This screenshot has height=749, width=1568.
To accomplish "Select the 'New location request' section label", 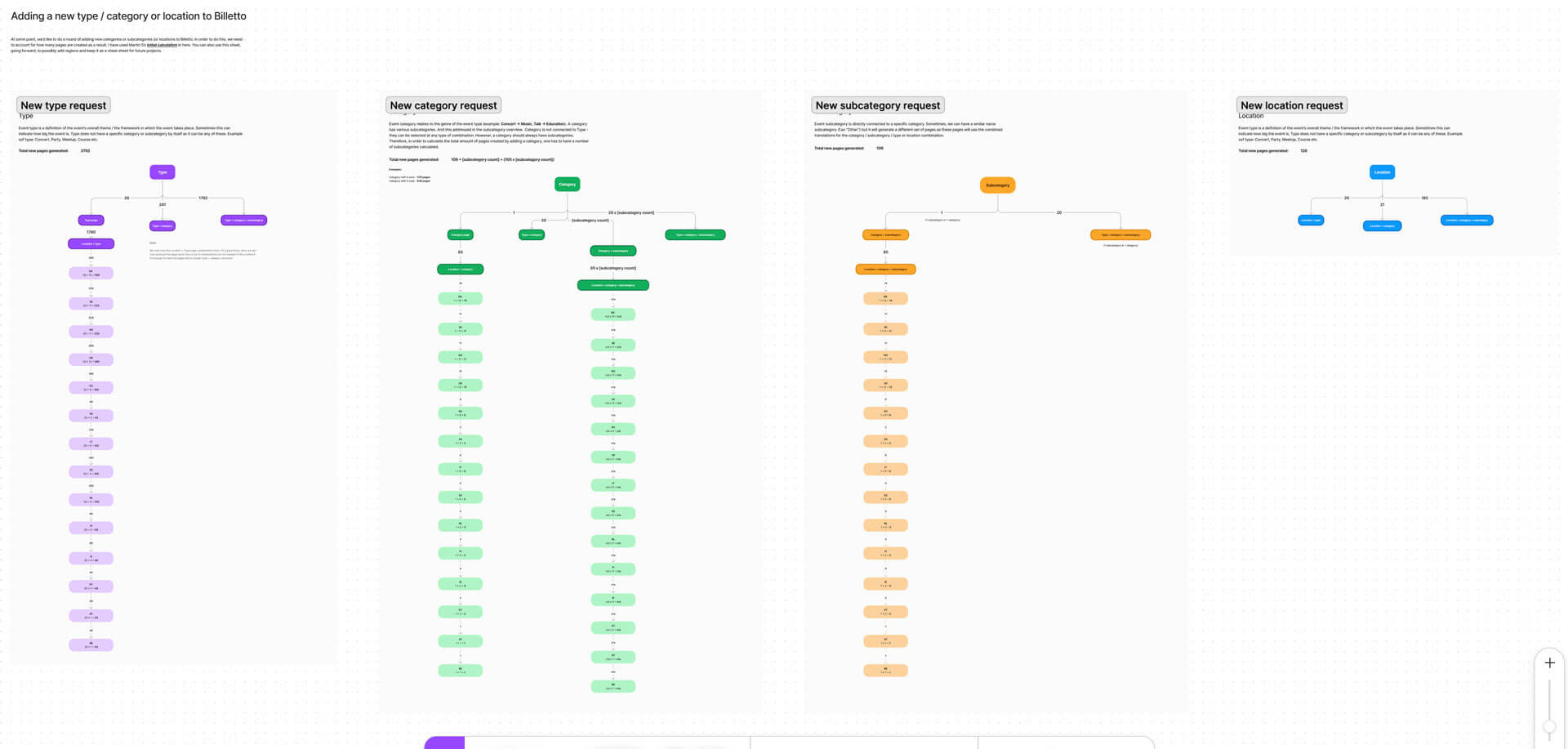I will (1291, 105).
